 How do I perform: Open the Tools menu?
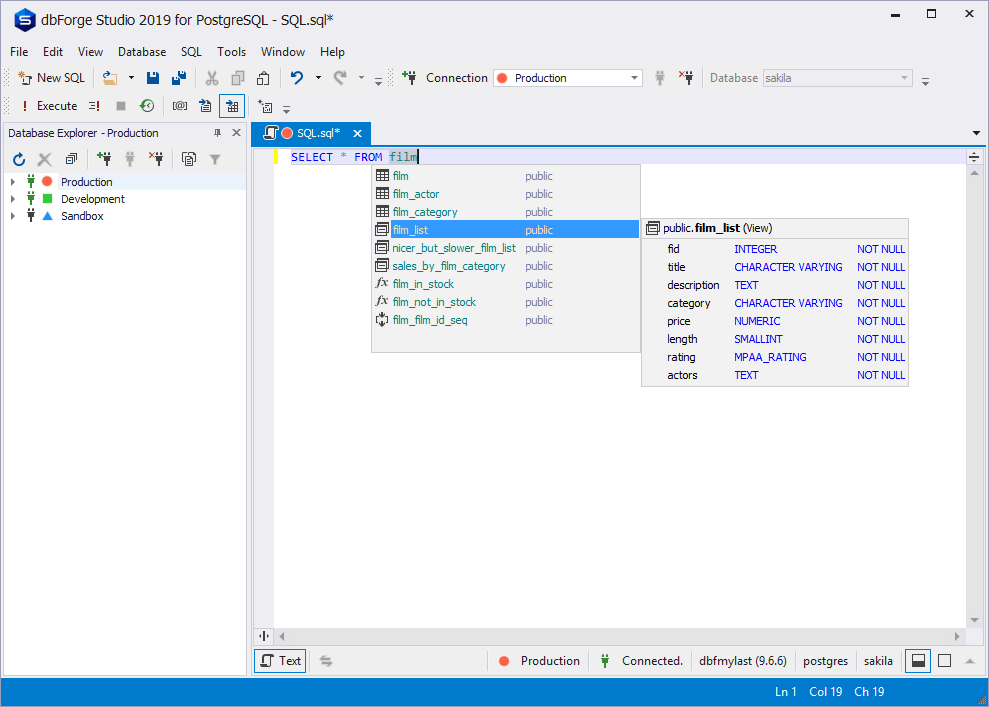231,52
